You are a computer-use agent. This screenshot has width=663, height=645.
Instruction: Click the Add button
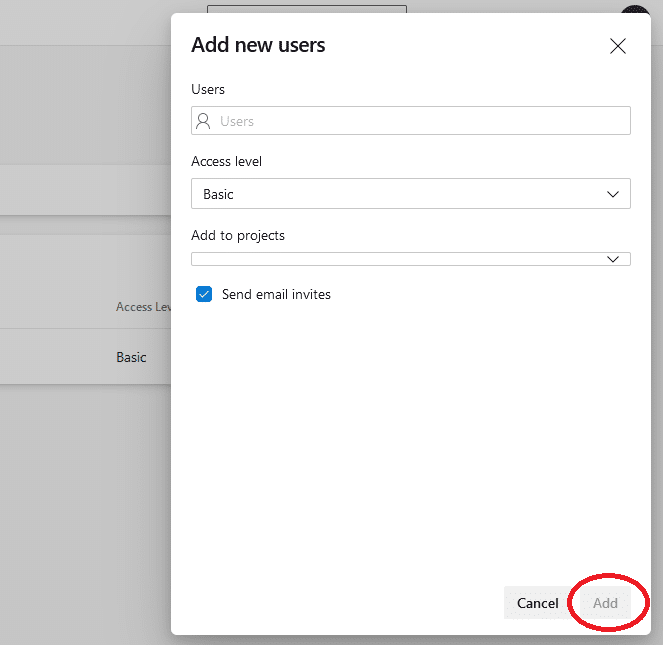(x=605, y=603)
